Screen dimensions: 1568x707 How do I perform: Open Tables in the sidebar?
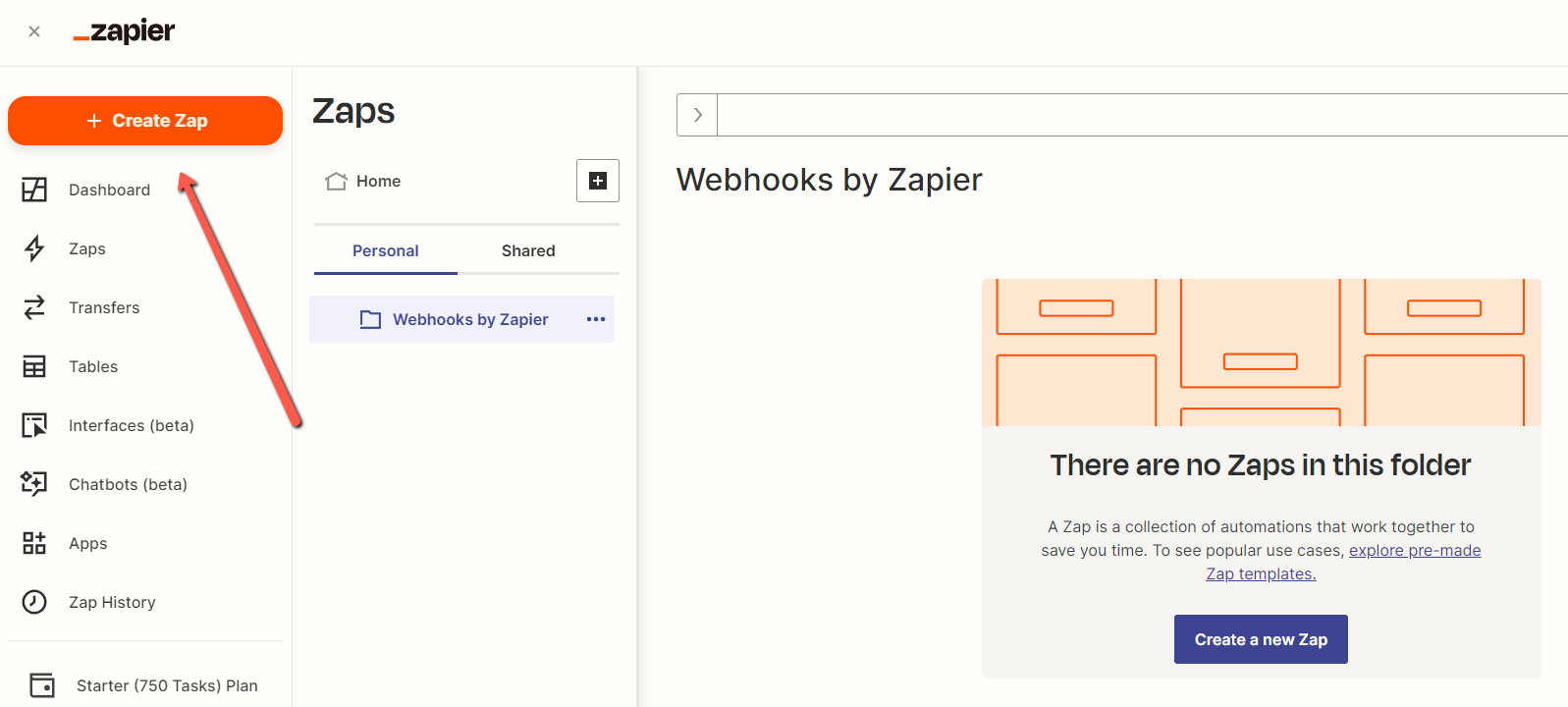click(93, 366)
